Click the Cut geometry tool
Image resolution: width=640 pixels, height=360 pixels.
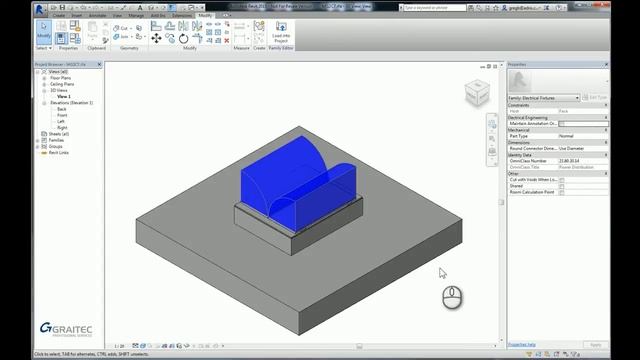[x=121, y=28]
